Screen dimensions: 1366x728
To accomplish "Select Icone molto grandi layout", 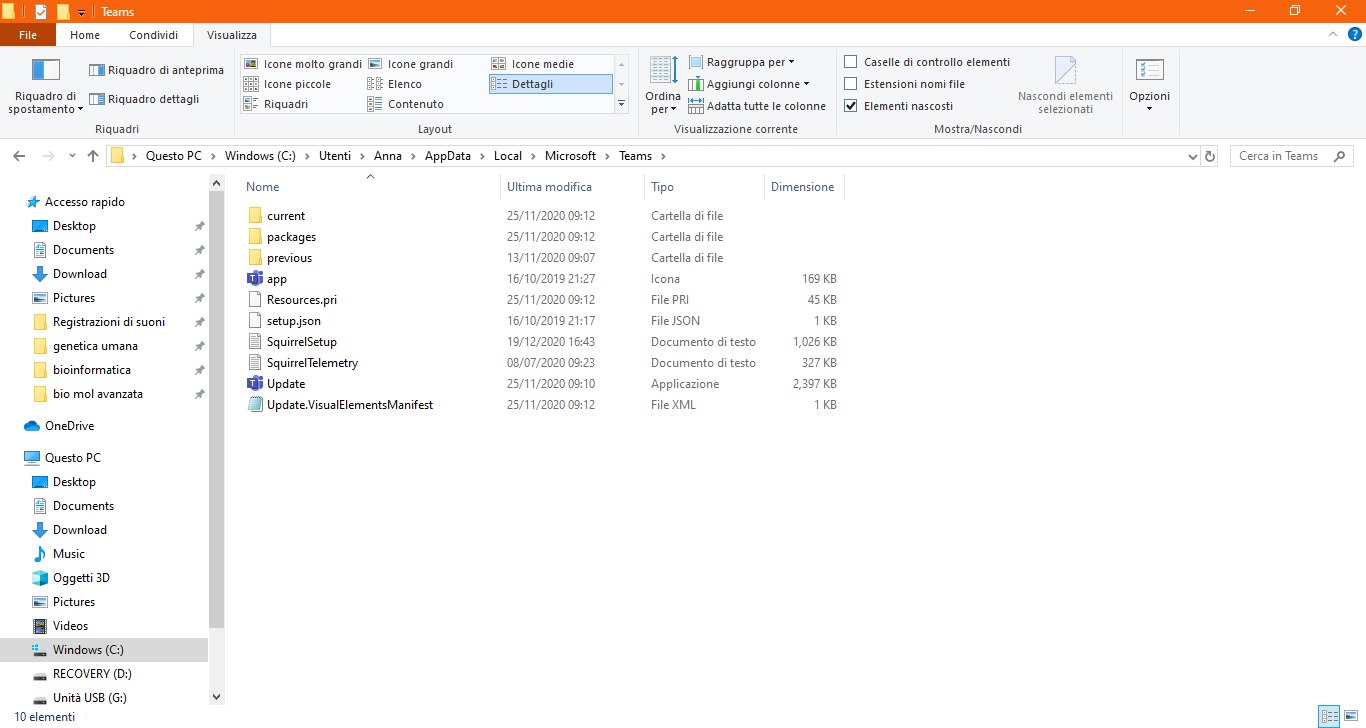I will click(x=303, y=64).
